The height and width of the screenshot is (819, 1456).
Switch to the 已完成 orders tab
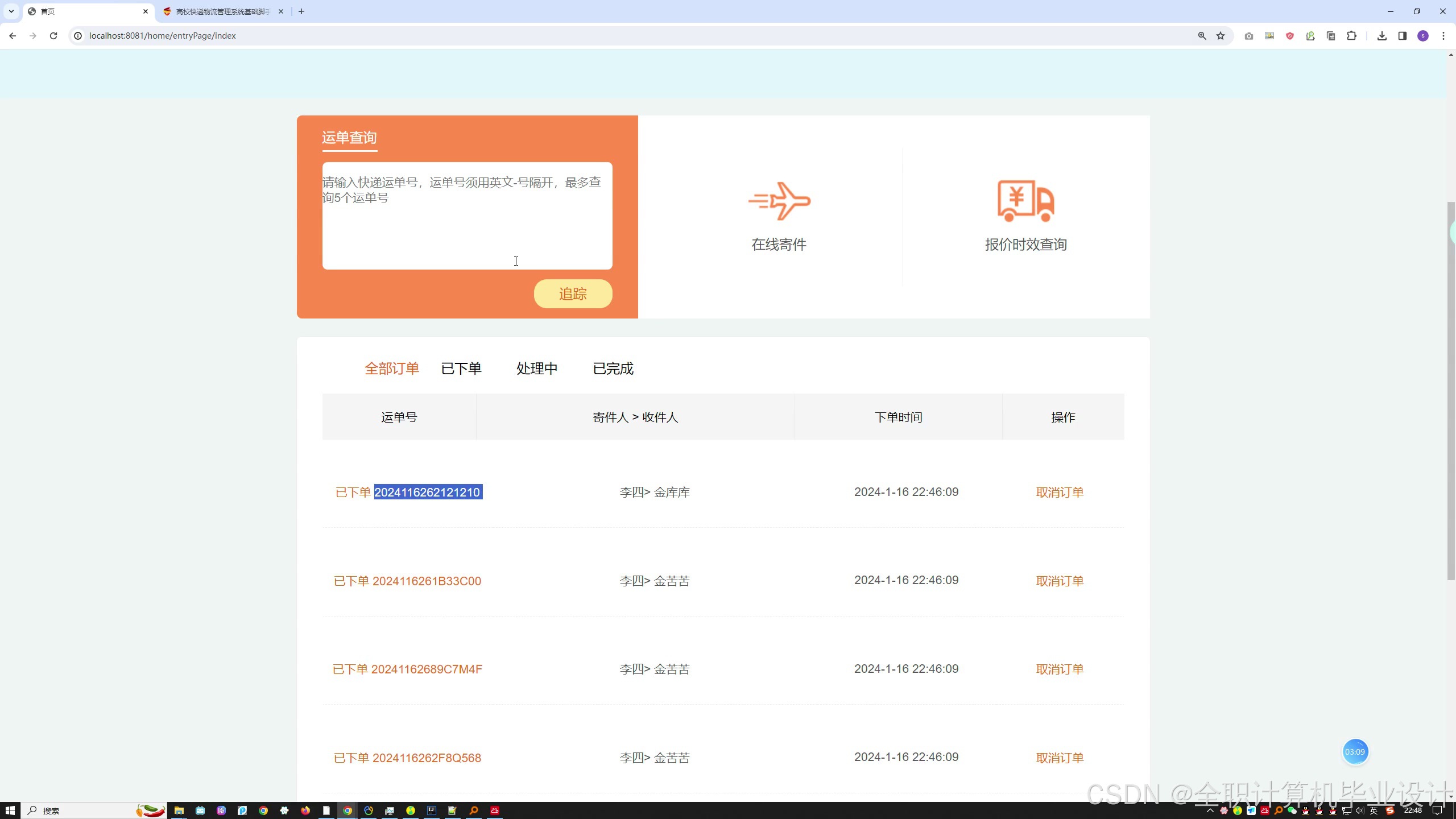(613, 369)
